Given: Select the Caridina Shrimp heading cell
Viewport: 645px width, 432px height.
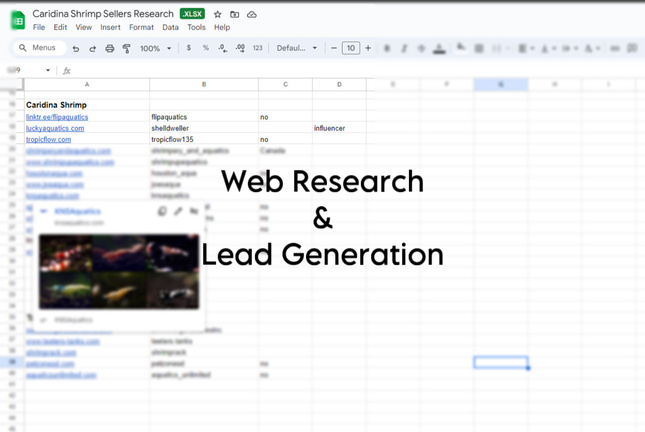Looking at the screenshot, I should (x=87, y=105).
